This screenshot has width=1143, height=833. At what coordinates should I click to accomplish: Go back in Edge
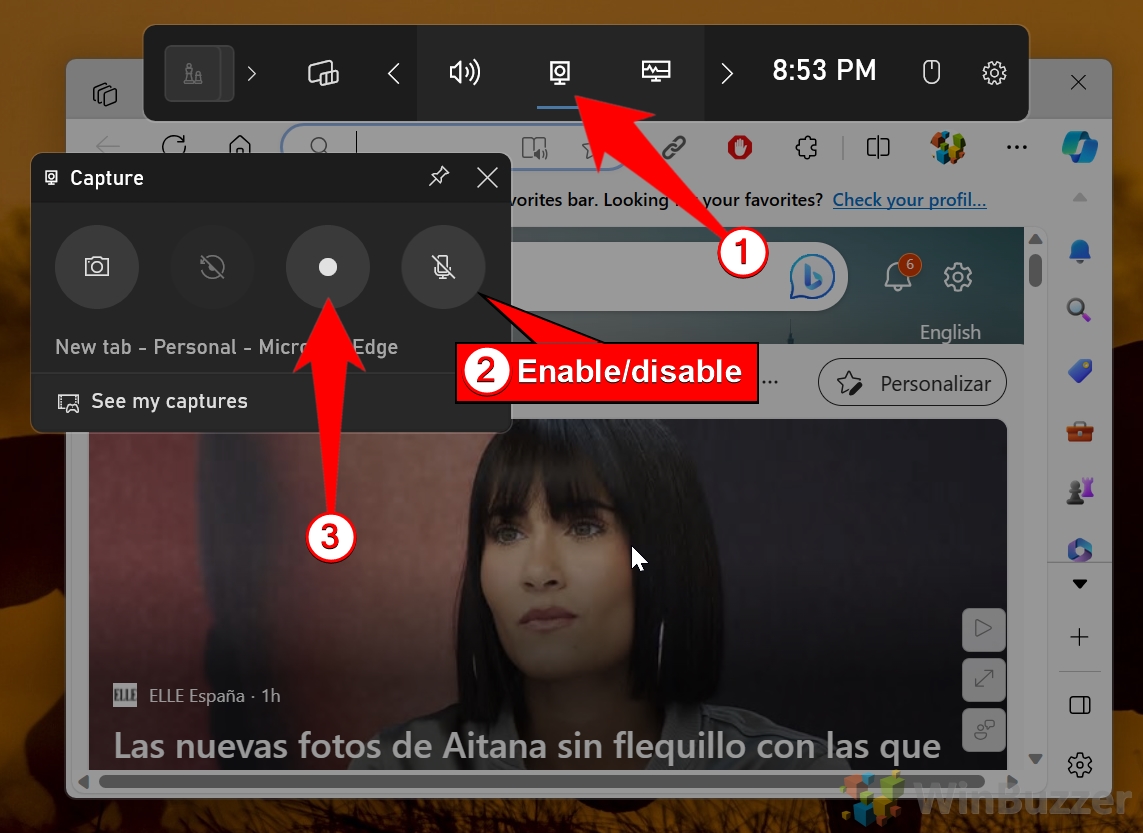coord(108,146)
